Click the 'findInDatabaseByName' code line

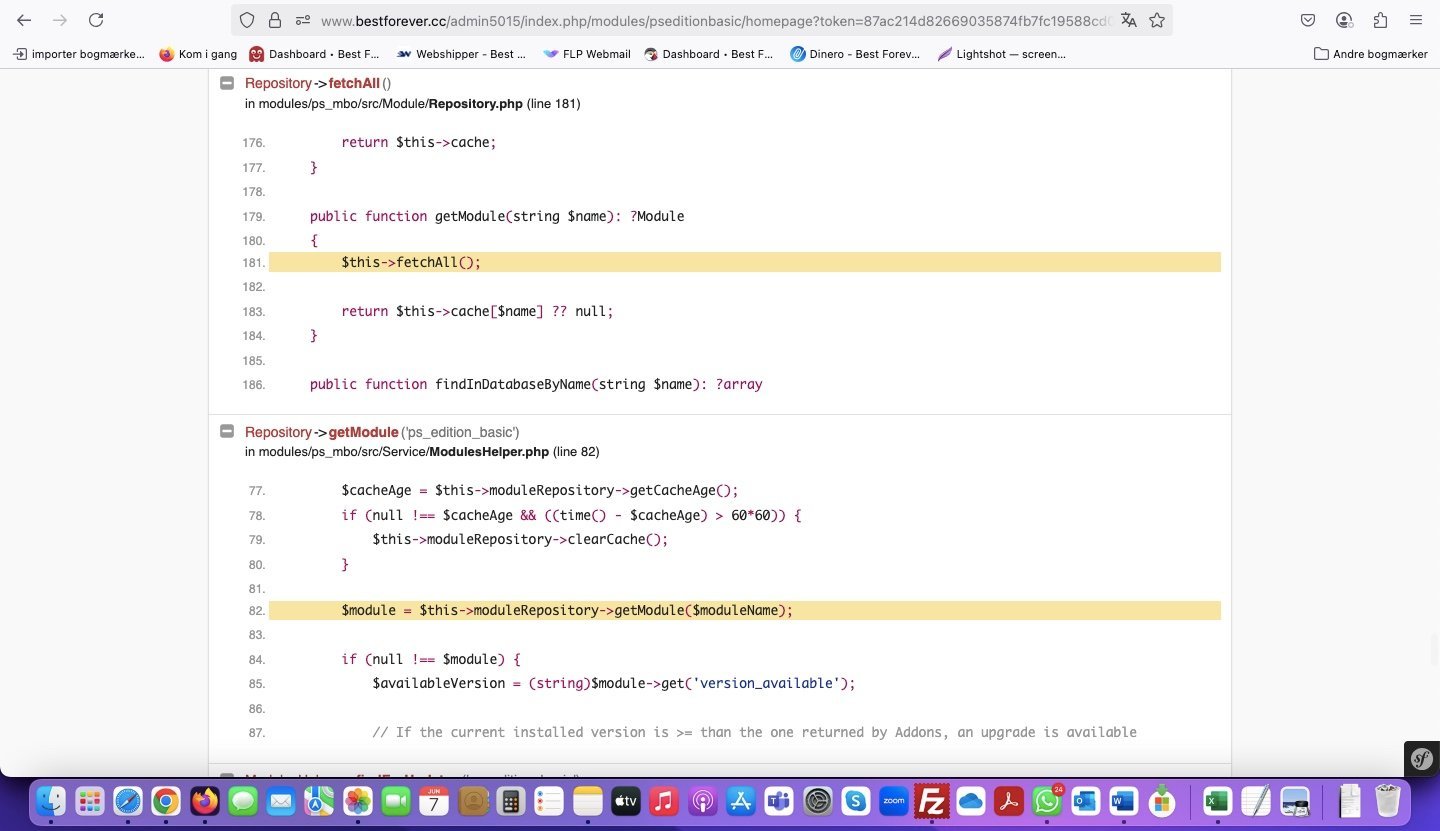(536, 385)
